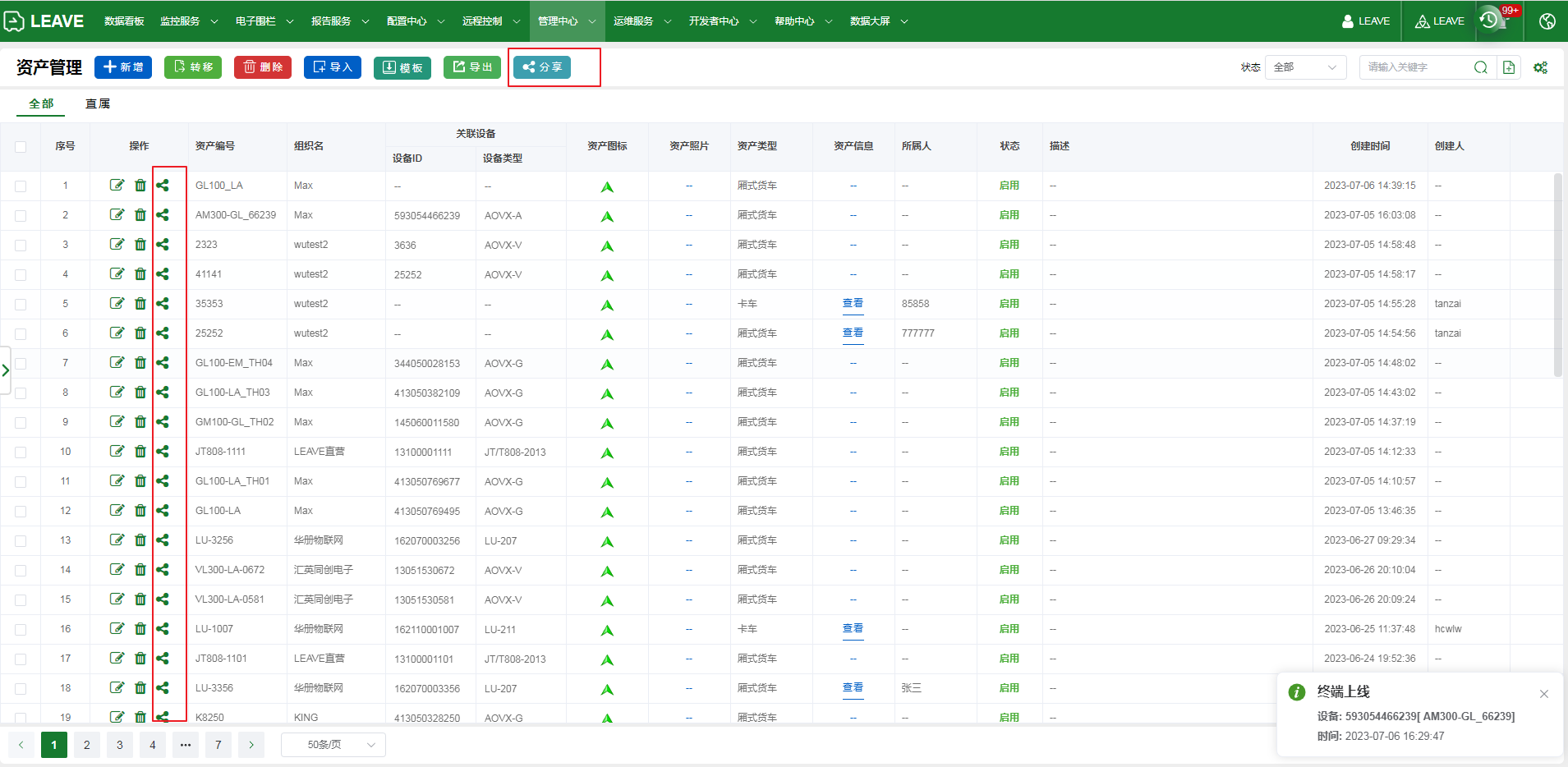This screenshot has width=1568, height=767.
Task: Click the export file icon beside search
Action: point(1509,67)
